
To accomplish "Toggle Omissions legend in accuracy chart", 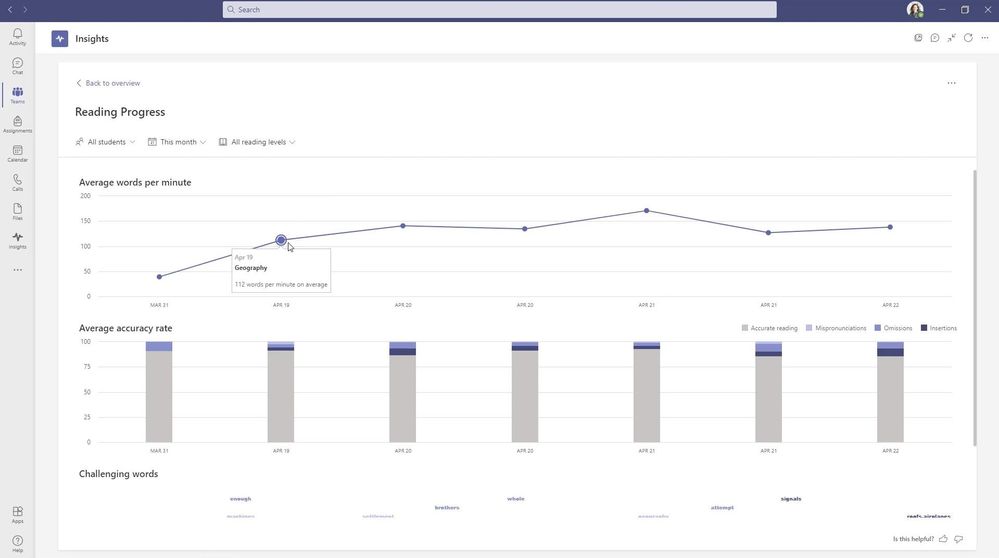I will tap(893, 328).
